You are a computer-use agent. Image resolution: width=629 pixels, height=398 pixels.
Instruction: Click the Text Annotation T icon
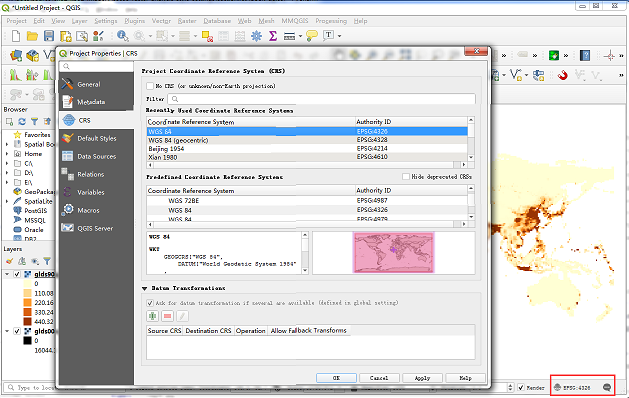329,35
